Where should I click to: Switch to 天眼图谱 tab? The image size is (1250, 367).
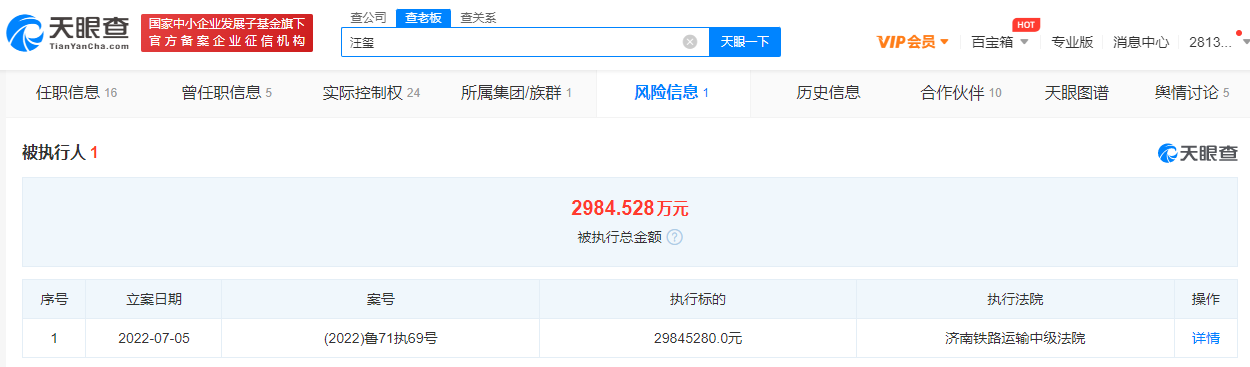click(x=1077, y=93)
